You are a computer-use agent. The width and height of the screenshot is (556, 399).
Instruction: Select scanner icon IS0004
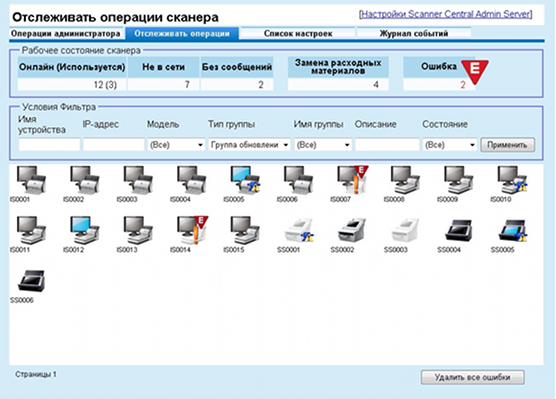[x=191, y=180]
